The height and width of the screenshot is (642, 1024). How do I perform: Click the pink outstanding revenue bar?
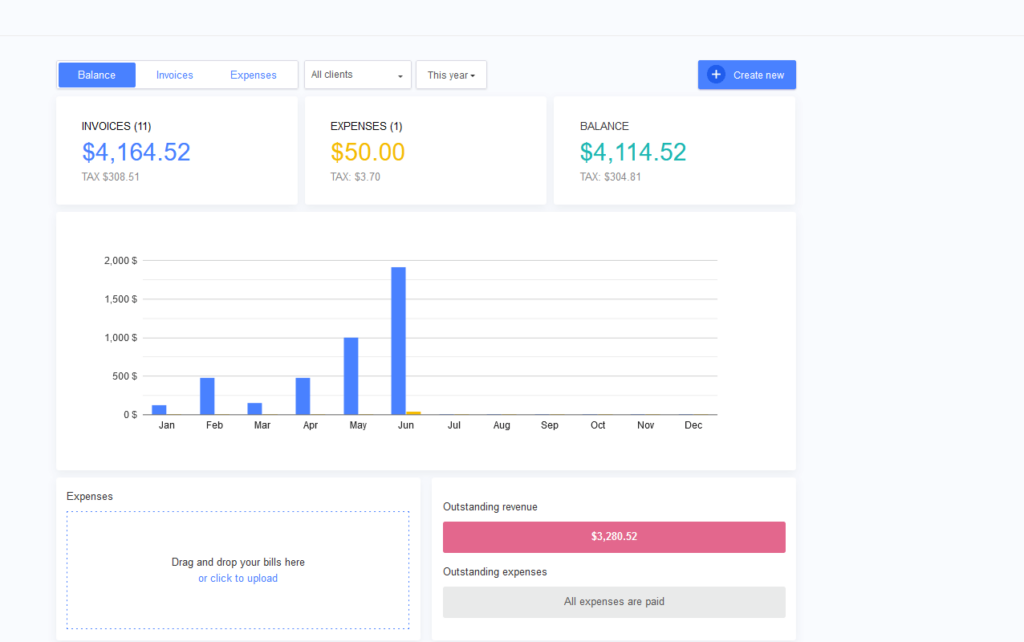[x=614, y=537]
